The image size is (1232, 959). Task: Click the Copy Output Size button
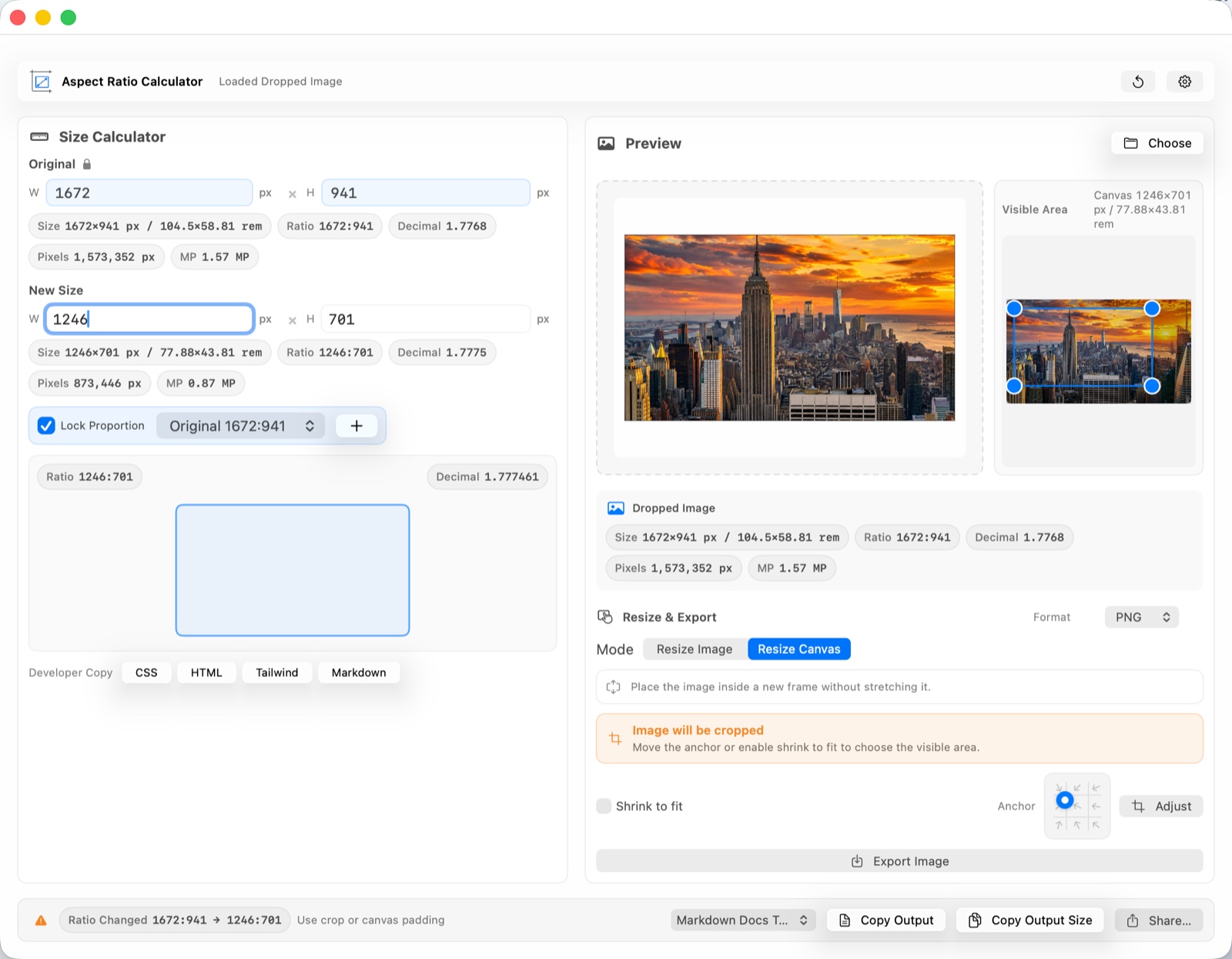(x=1030, y=920)
